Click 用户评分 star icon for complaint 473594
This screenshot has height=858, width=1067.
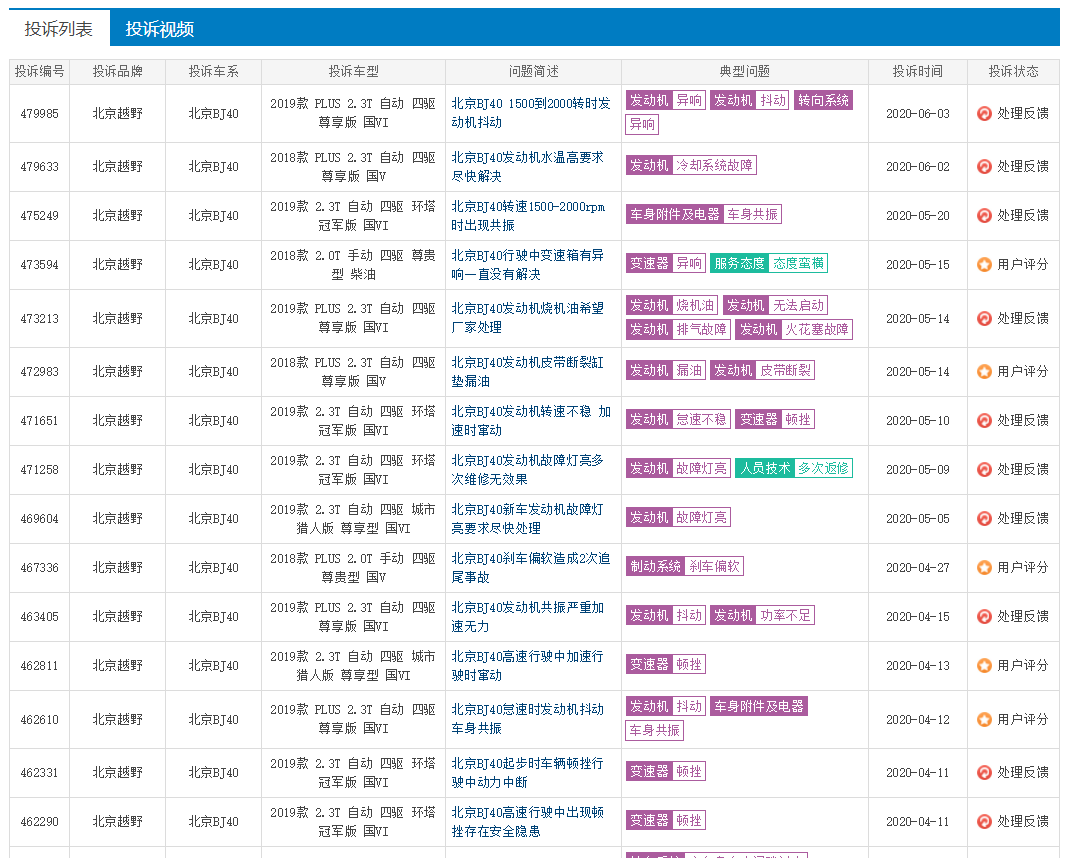(984, 265)
